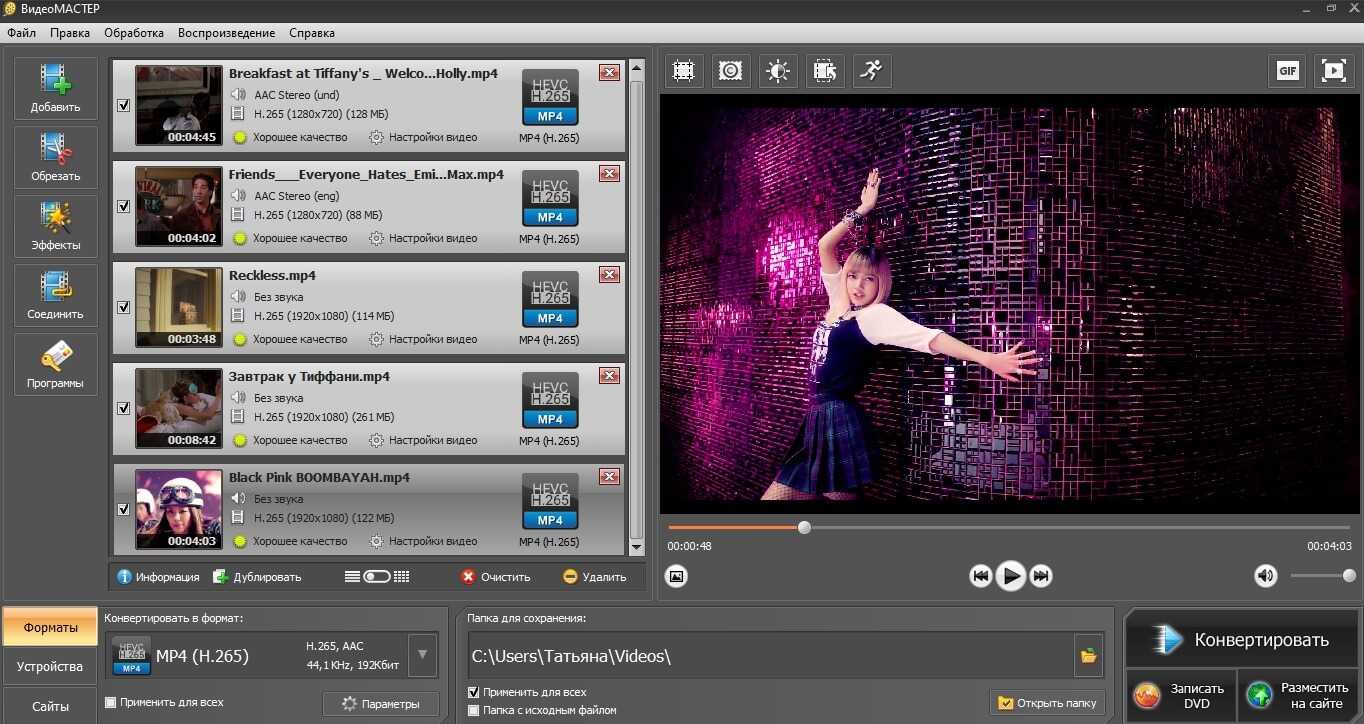Click the Открыть папку button
Image resolution: width=1364 pixels, height=724 pixels.
pos(1048,703)
